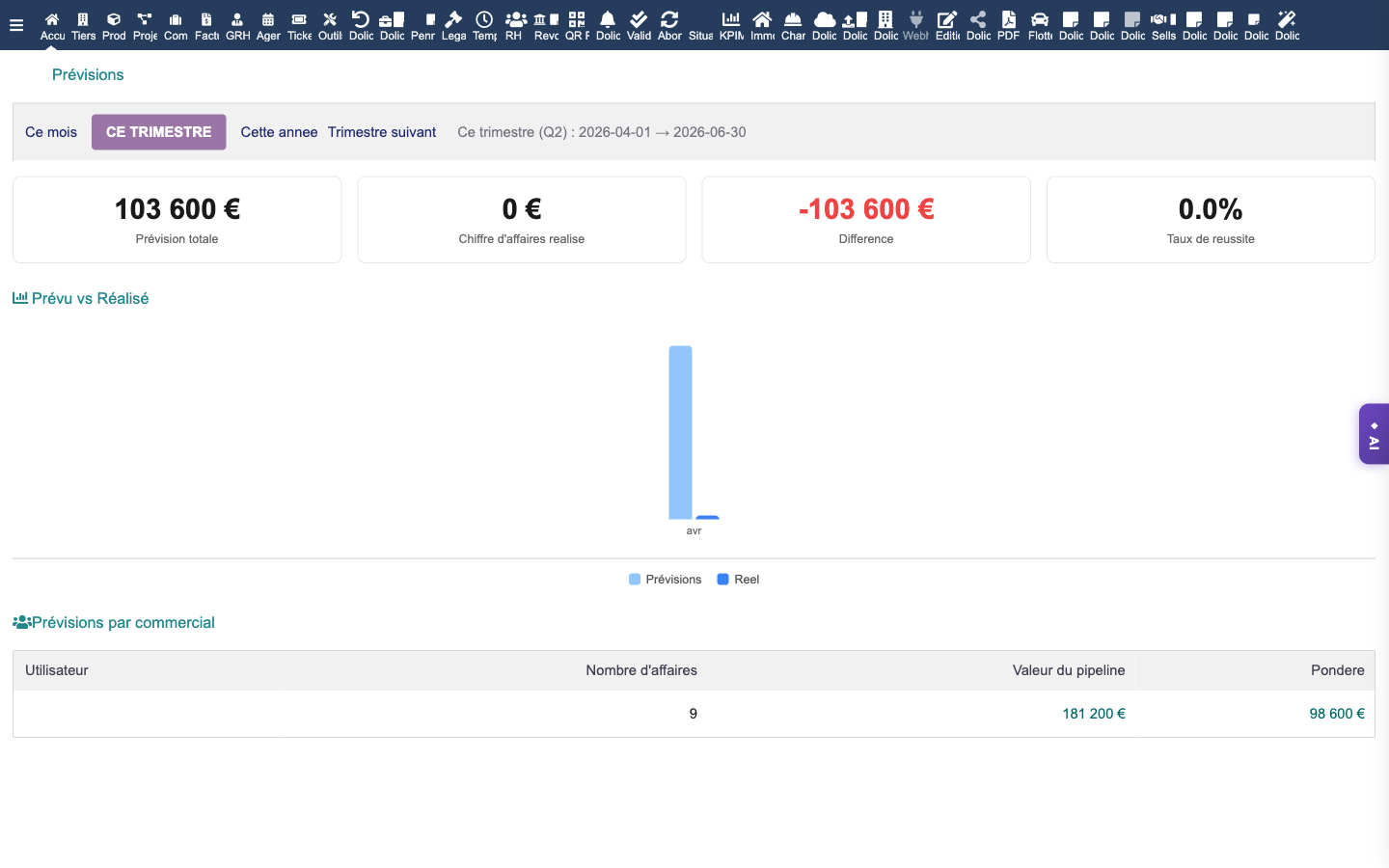Screen dimensions: 1389x868
Task: Click the tall Prévisions bar for avr
Action: tap(680, 432)
